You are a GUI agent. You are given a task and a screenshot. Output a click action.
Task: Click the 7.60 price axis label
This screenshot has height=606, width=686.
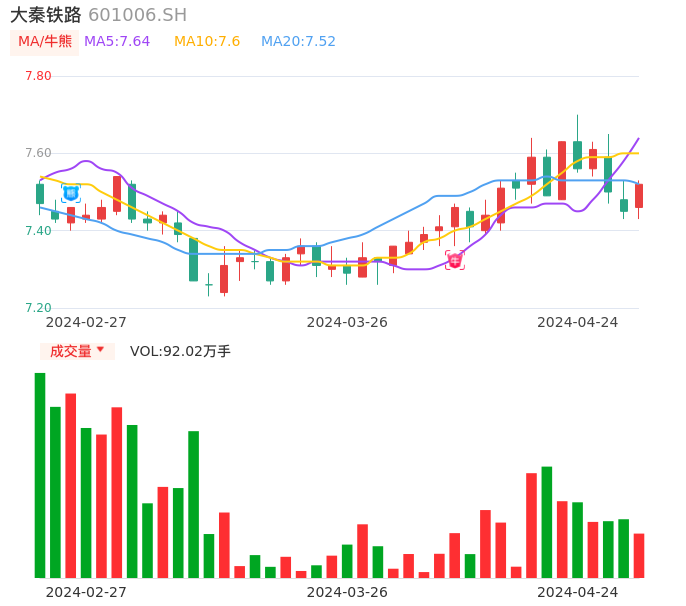click(x=38, y=153)
